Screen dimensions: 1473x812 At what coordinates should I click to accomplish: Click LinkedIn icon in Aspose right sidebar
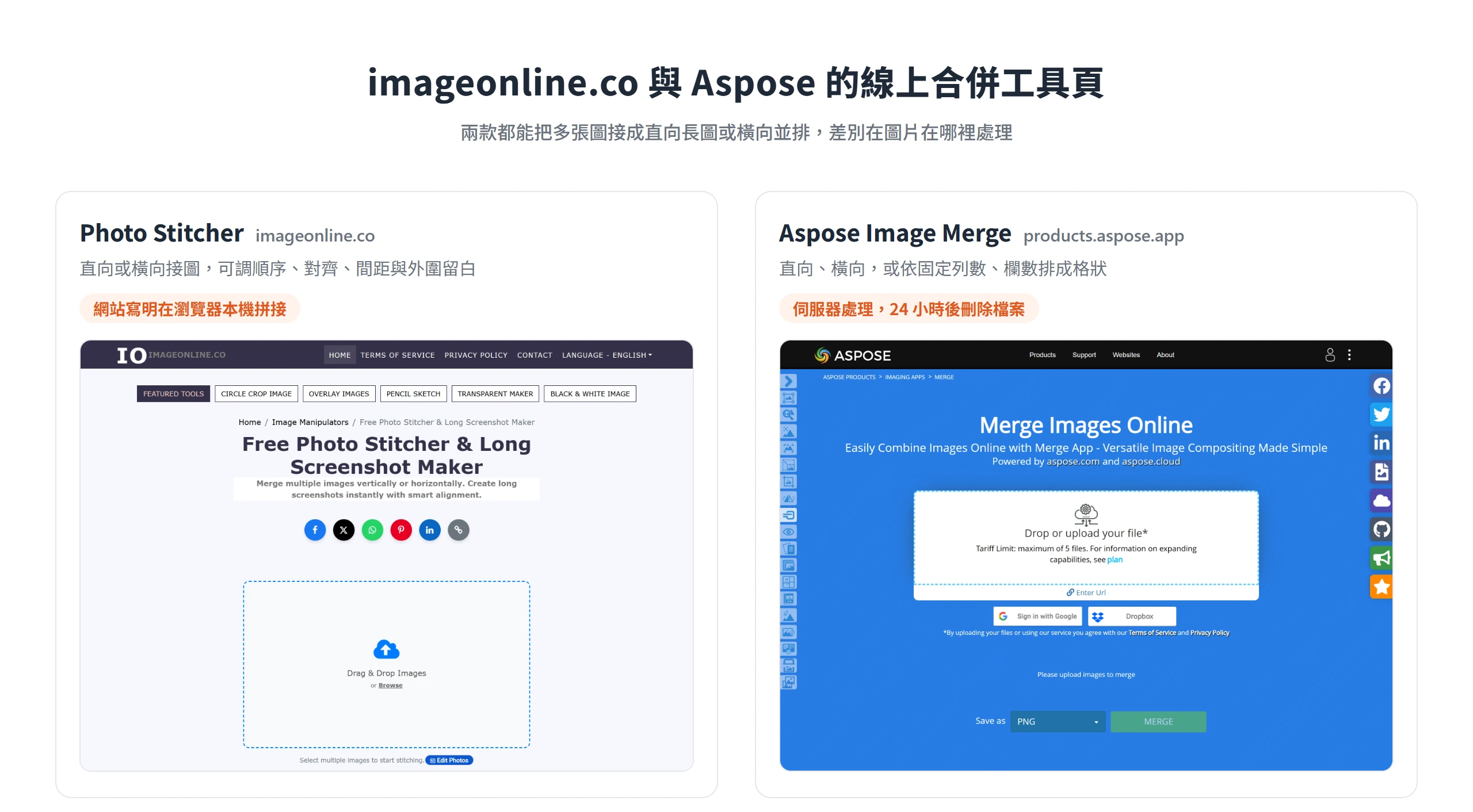[x=1381, y=443]
